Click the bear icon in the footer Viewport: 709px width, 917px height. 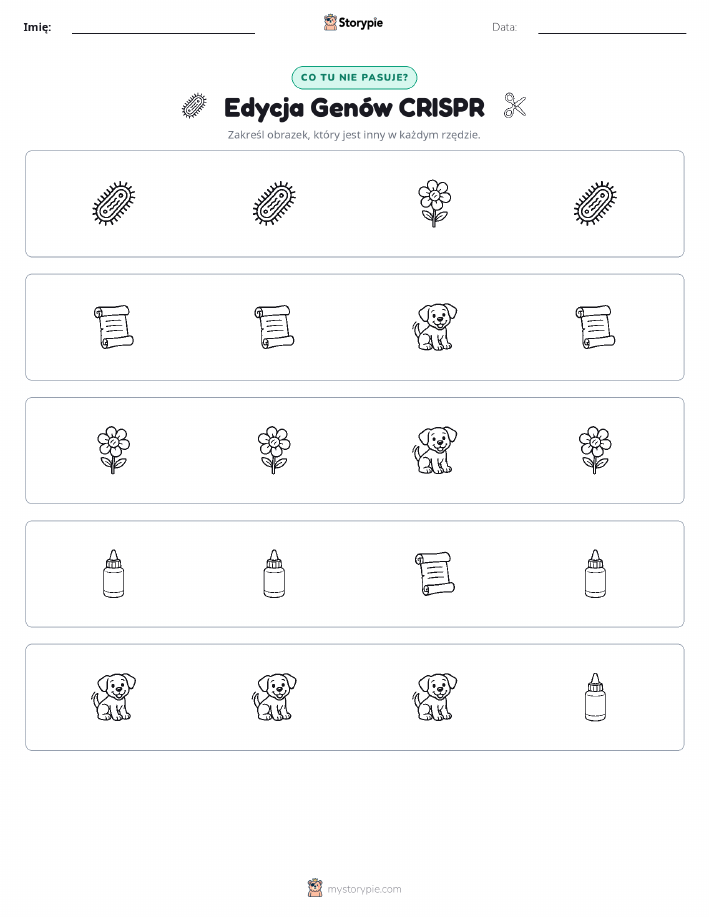click(x=315, y=888)
